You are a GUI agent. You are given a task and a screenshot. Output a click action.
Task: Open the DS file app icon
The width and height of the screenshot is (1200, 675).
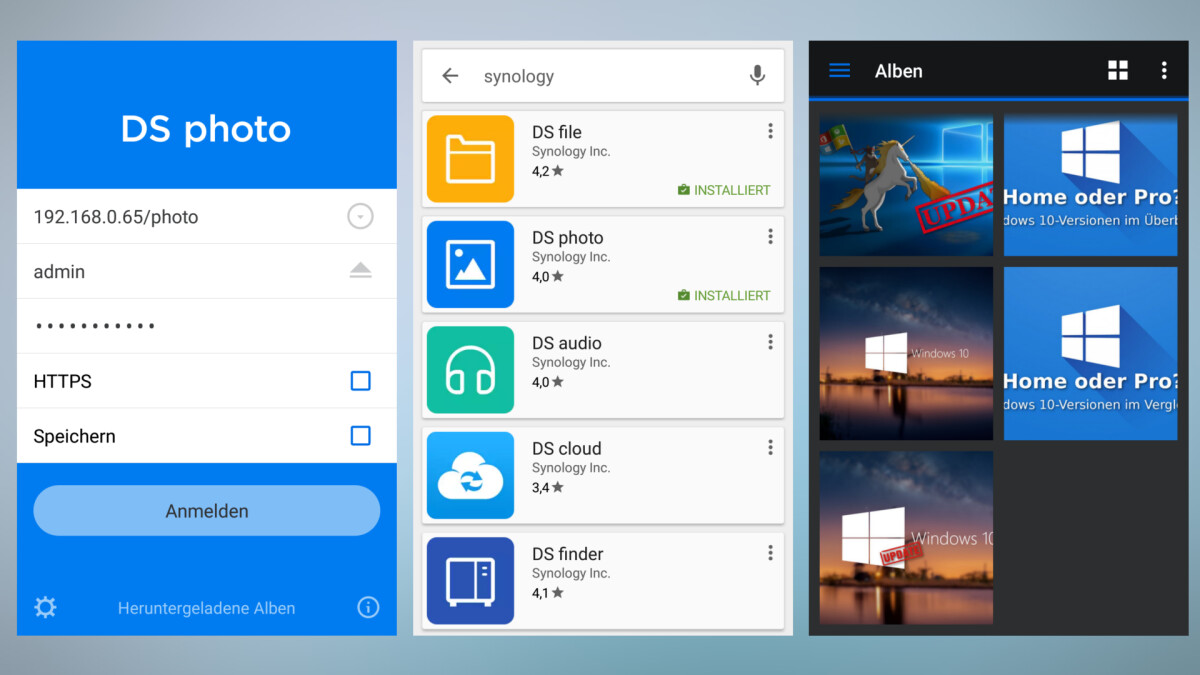470,159
